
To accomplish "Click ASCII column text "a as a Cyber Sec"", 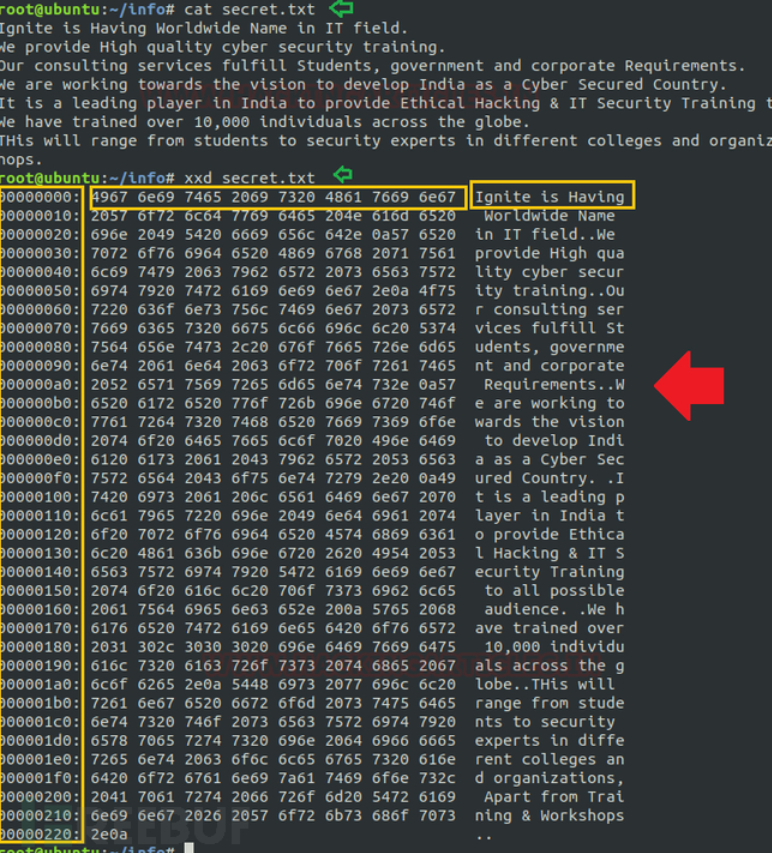I will coord(549,459).
